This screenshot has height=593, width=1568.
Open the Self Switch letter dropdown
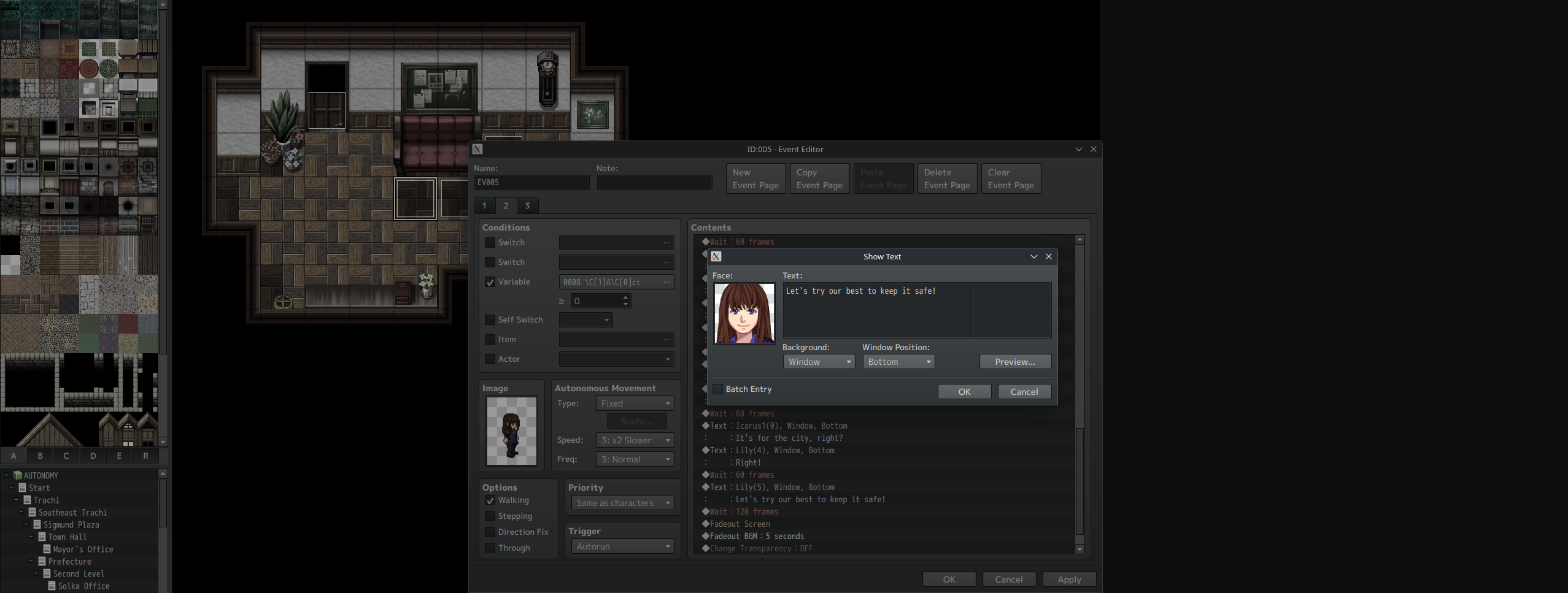click(585, 320)
